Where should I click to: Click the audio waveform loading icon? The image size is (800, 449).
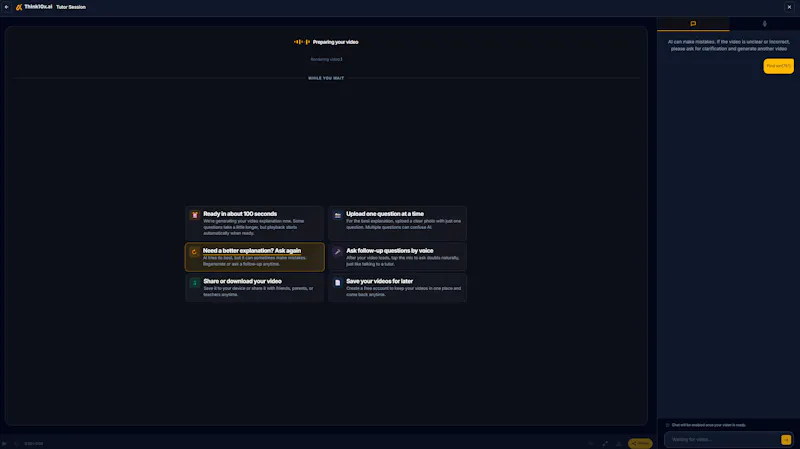(x=302, y=42)
